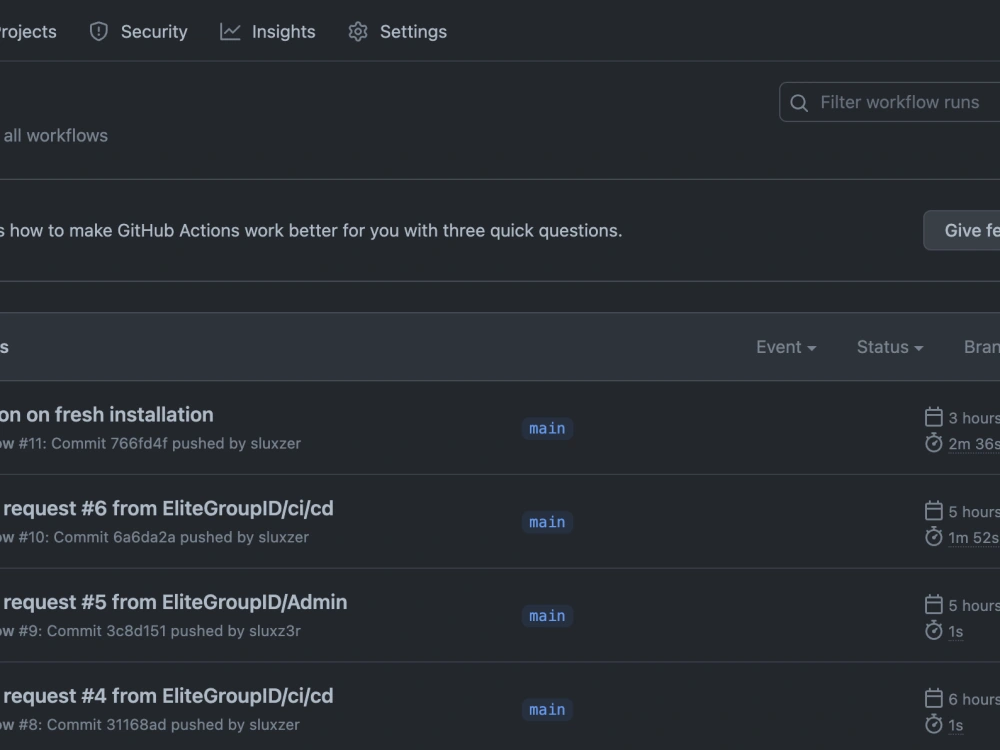Click the magnifier icon in the filter box

pyautogui.click(x=799, y=103)
